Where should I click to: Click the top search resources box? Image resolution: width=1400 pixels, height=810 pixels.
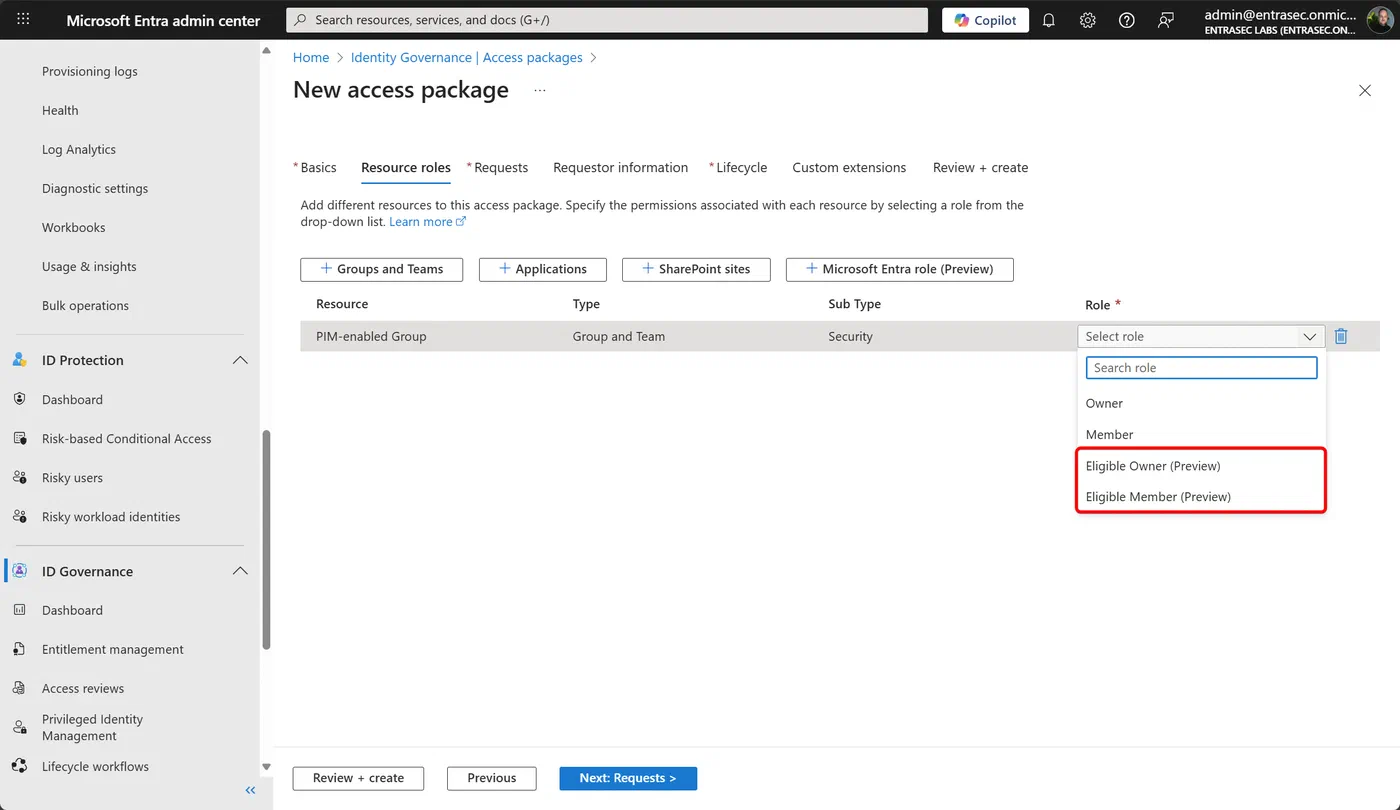coord(608,20)
